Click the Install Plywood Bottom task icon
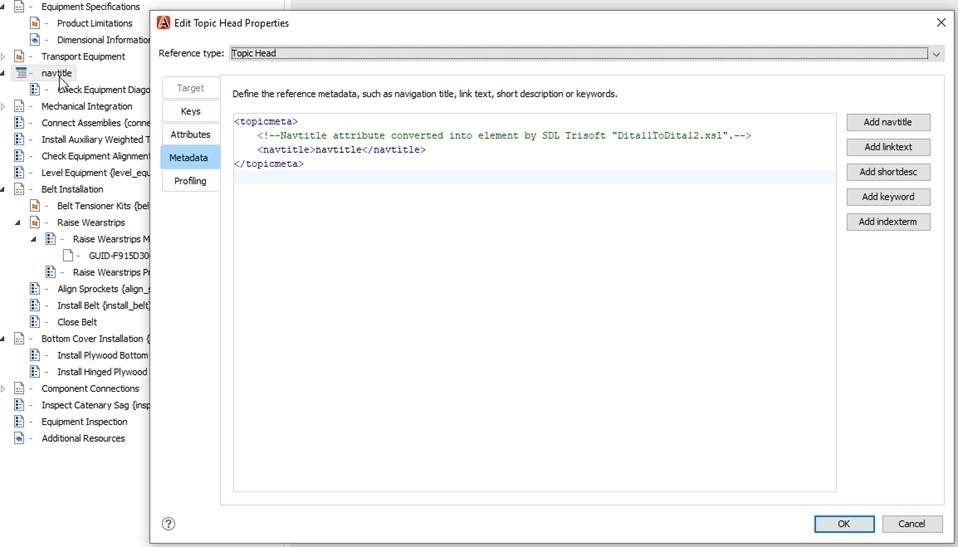 point(35,355)
